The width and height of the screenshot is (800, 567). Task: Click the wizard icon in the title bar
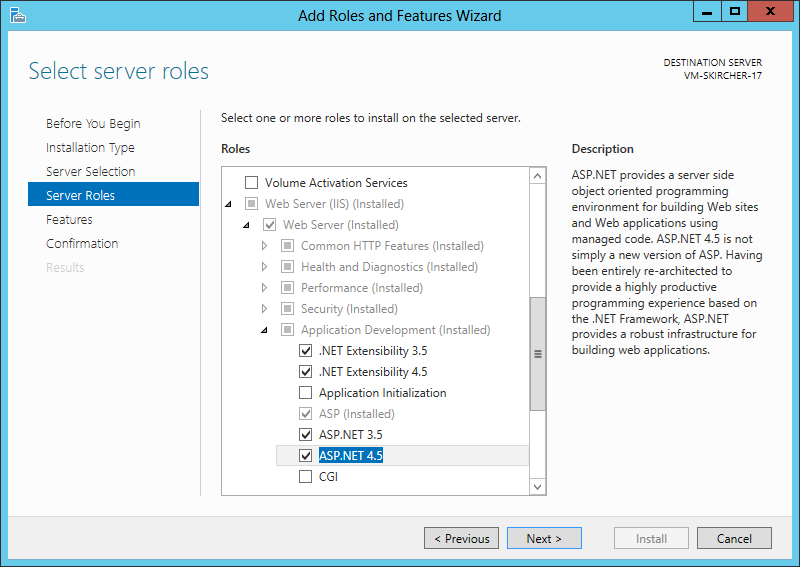[x=17, y=15]
